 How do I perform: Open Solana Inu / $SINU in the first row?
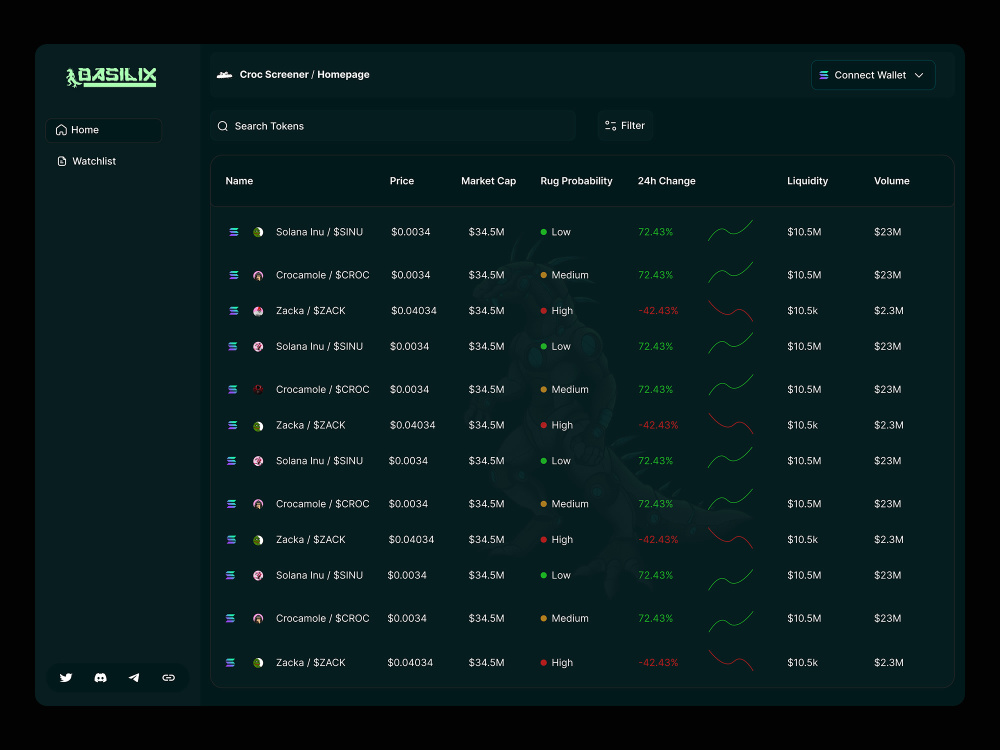[319, 232]
